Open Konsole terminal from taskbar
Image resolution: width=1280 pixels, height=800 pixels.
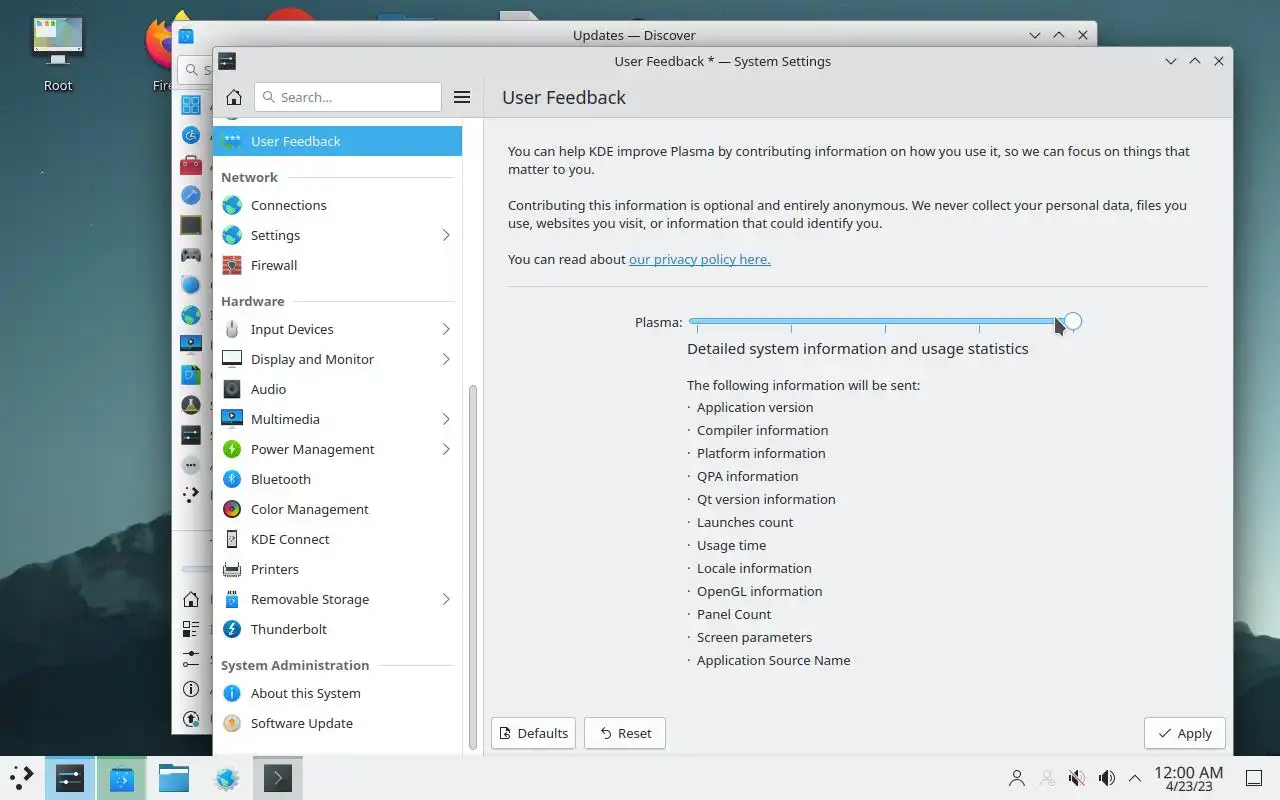click(278, 777)
